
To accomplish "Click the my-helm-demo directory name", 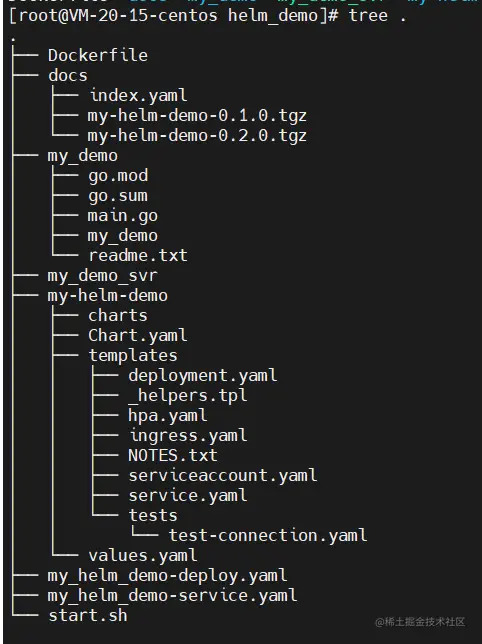I will tap(108, 296).
